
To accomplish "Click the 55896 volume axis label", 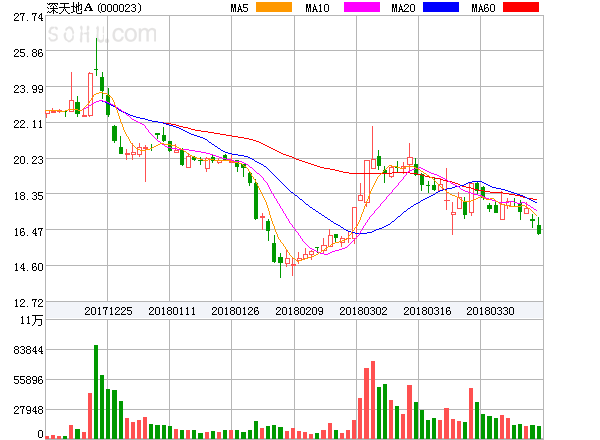I will pyautogui.click(x=28, y=380).
